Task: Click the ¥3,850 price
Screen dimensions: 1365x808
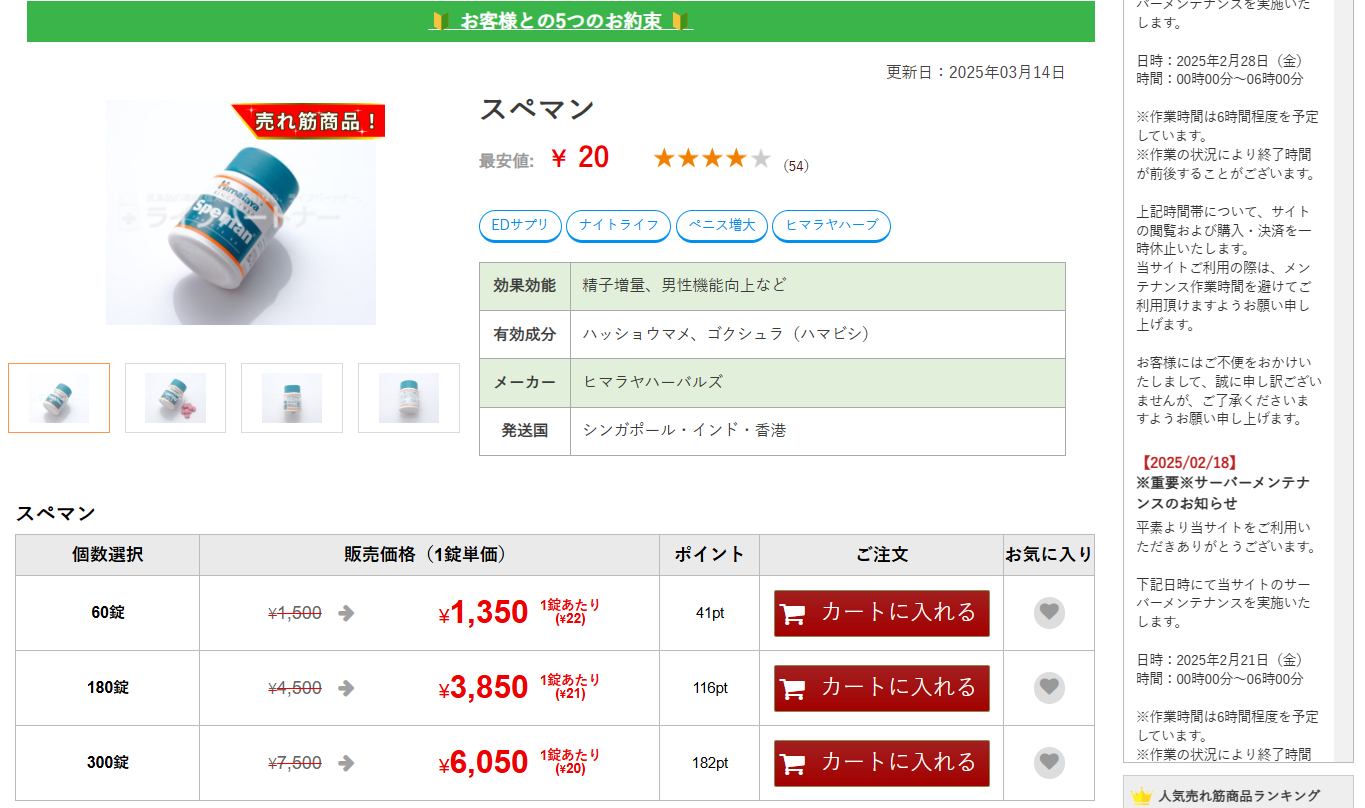Action: 483,688
